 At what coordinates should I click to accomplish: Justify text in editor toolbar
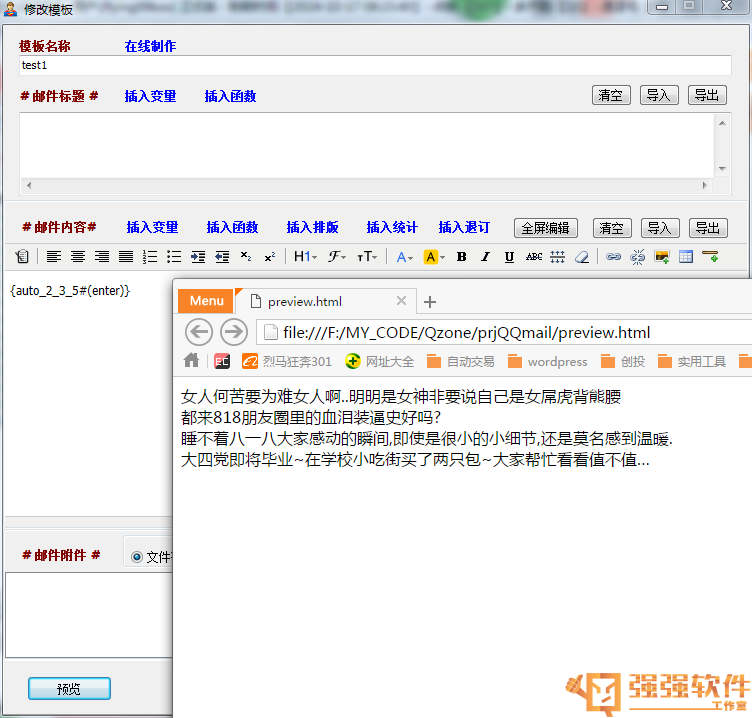[x=126, y=257]
